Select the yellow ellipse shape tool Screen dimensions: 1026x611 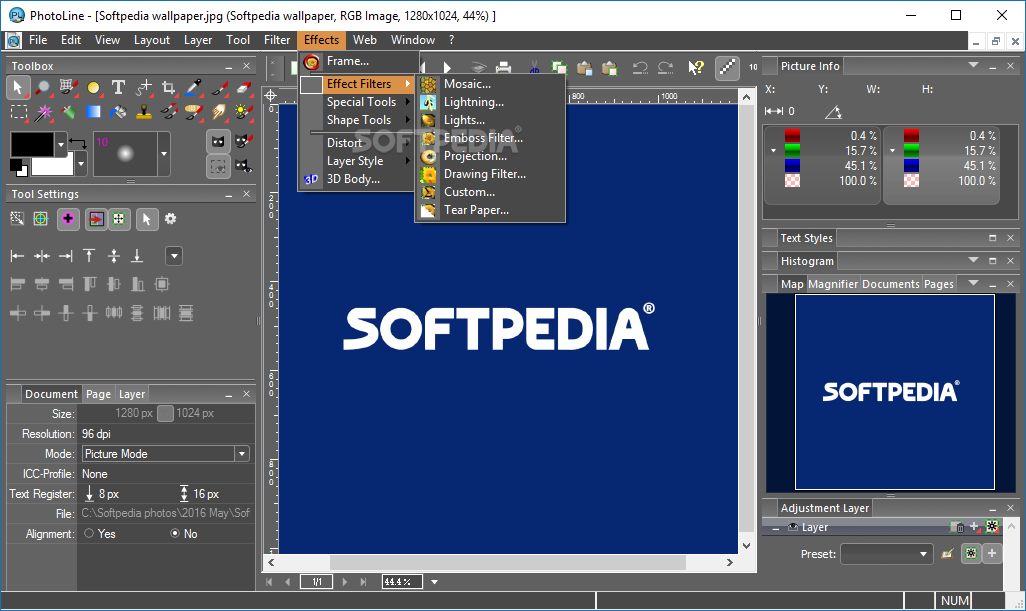[94, 87]
